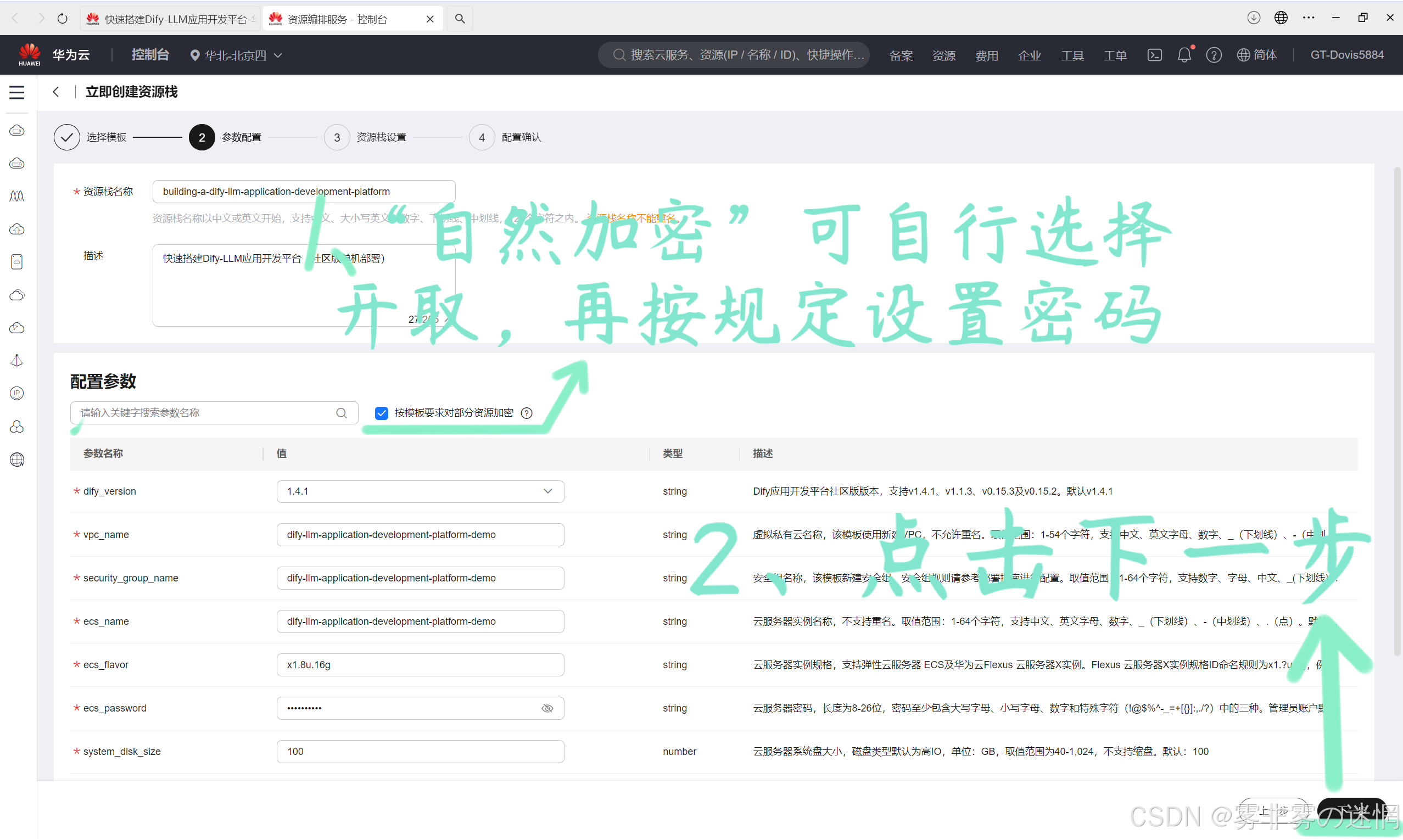Show ecs_password with eye icon
This screenshot has height=840, width=1403.
click(x=547, y=709)
